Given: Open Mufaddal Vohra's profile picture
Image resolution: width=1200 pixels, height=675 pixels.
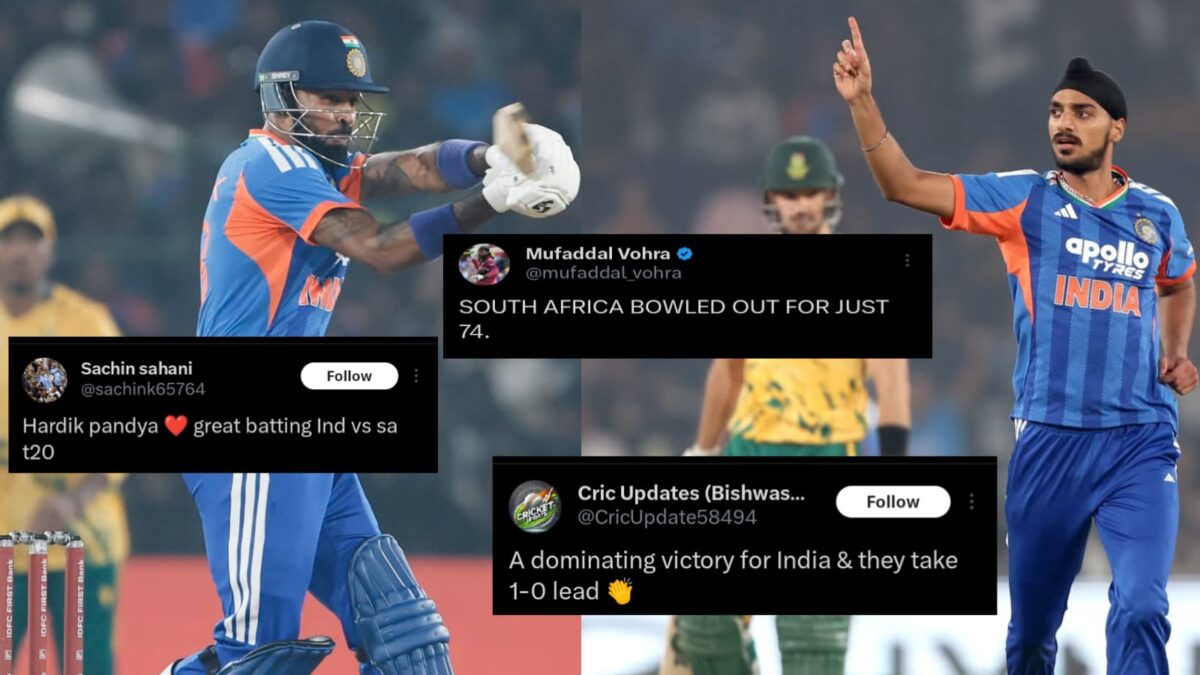Looking at the screenshot, I should [x=484, y=264].
